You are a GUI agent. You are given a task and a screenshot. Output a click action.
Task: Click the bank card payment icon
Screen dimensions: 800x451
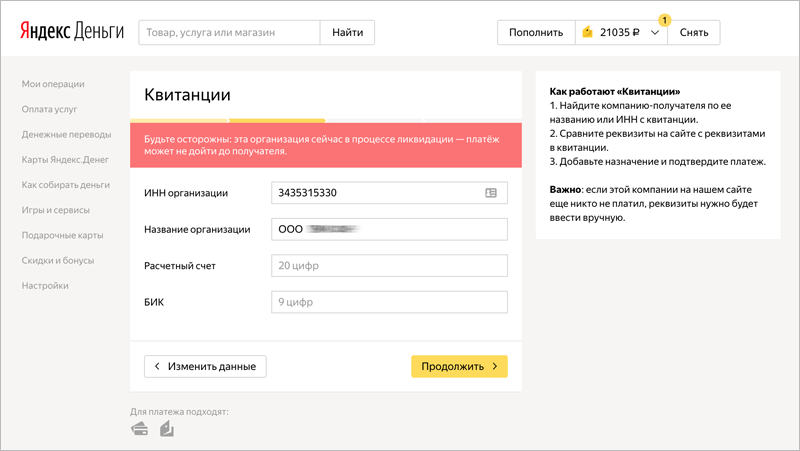(140, 430)
